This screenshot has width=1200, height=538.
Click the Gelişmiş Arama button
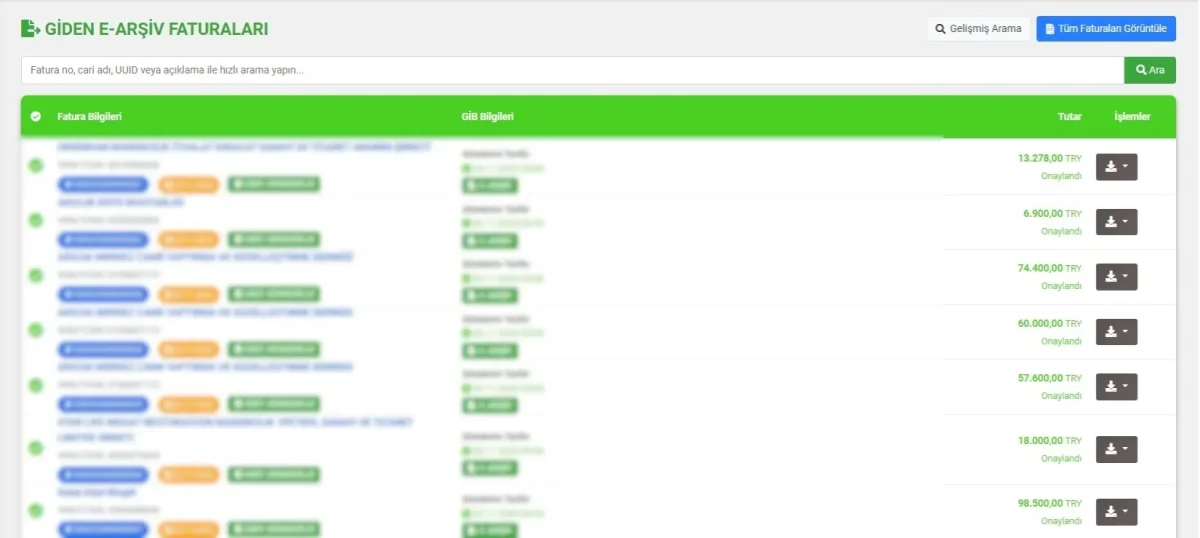978,29
